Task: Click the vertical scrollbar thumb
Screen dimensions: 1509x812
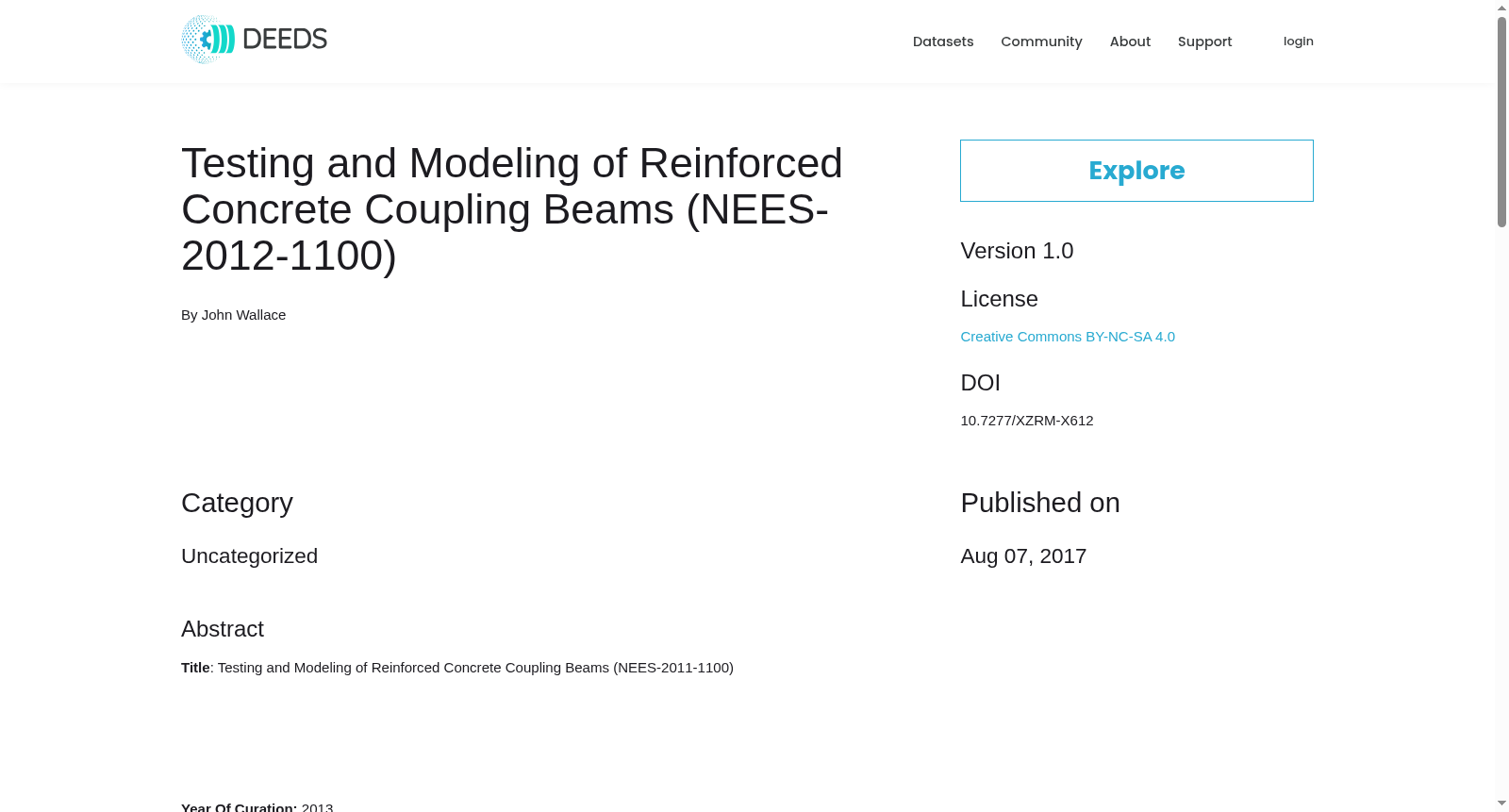Action: pyautogui.click(x=1501, y=122)
